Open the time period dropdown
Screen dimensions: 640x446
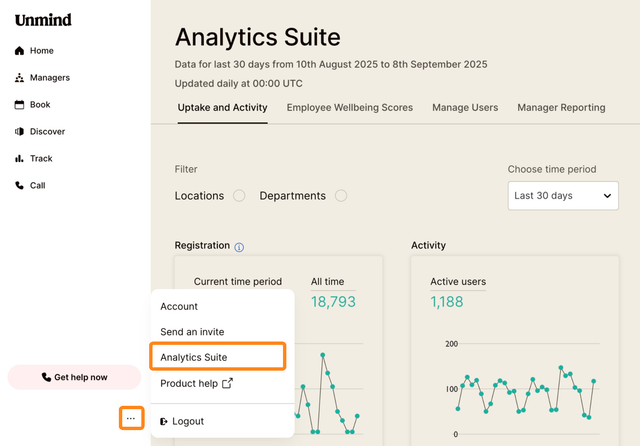click(562, 196)
